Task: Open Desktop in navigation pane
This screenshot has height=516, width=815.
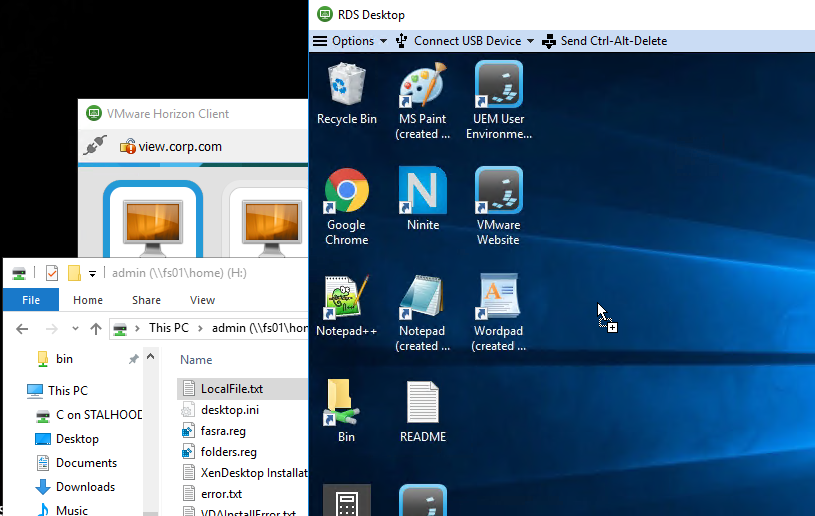Action: [x=77, y=439]
